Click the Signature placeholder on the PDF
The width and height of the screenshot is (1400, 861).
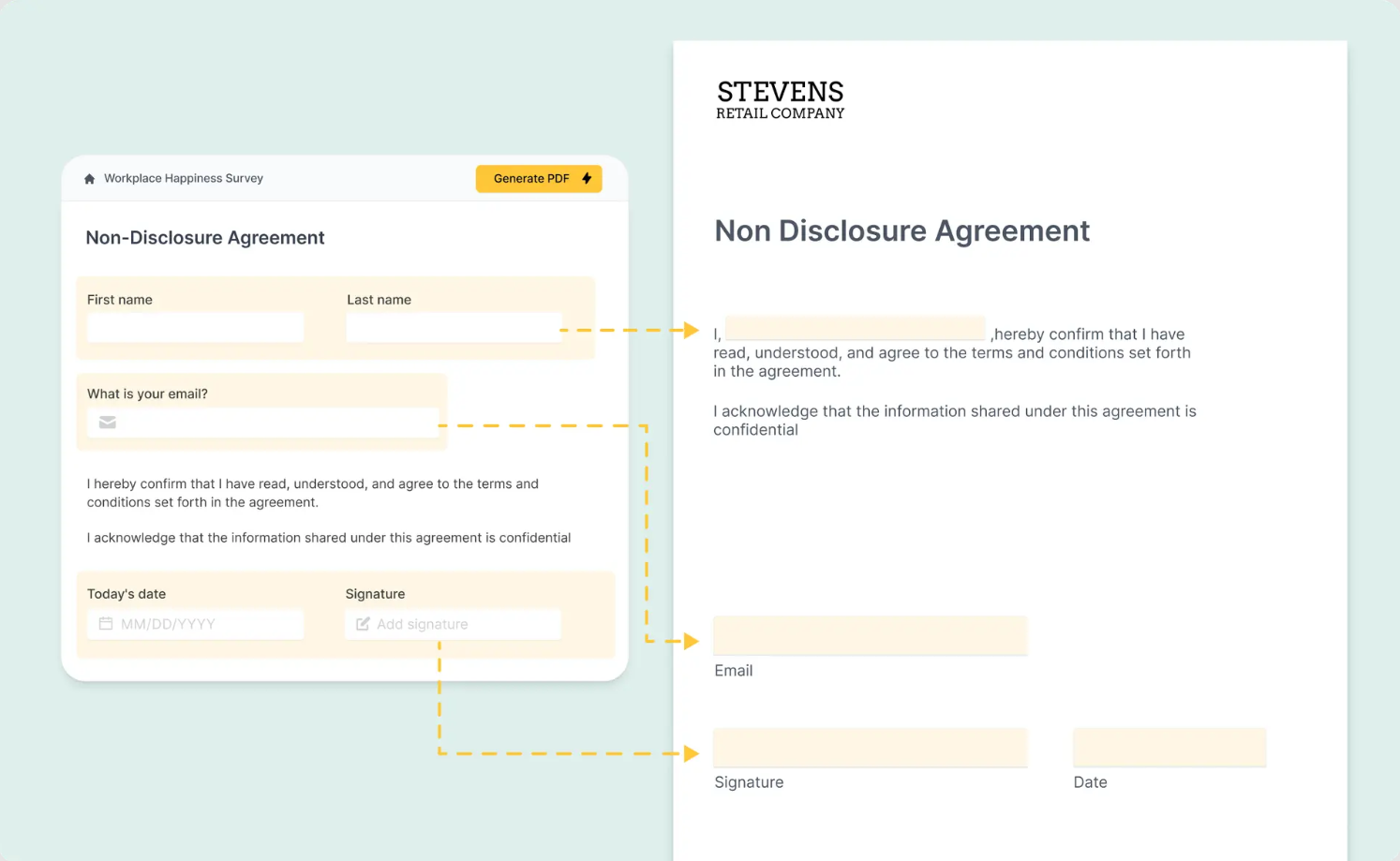tap(870, 747)
